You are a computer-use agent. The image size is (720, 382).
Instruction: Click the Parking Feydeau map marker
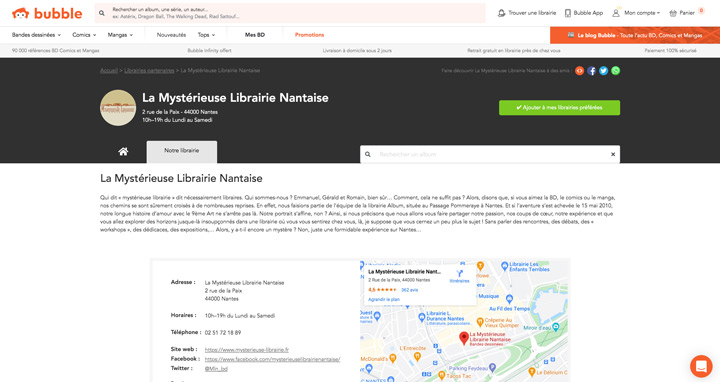pos(492,367)
